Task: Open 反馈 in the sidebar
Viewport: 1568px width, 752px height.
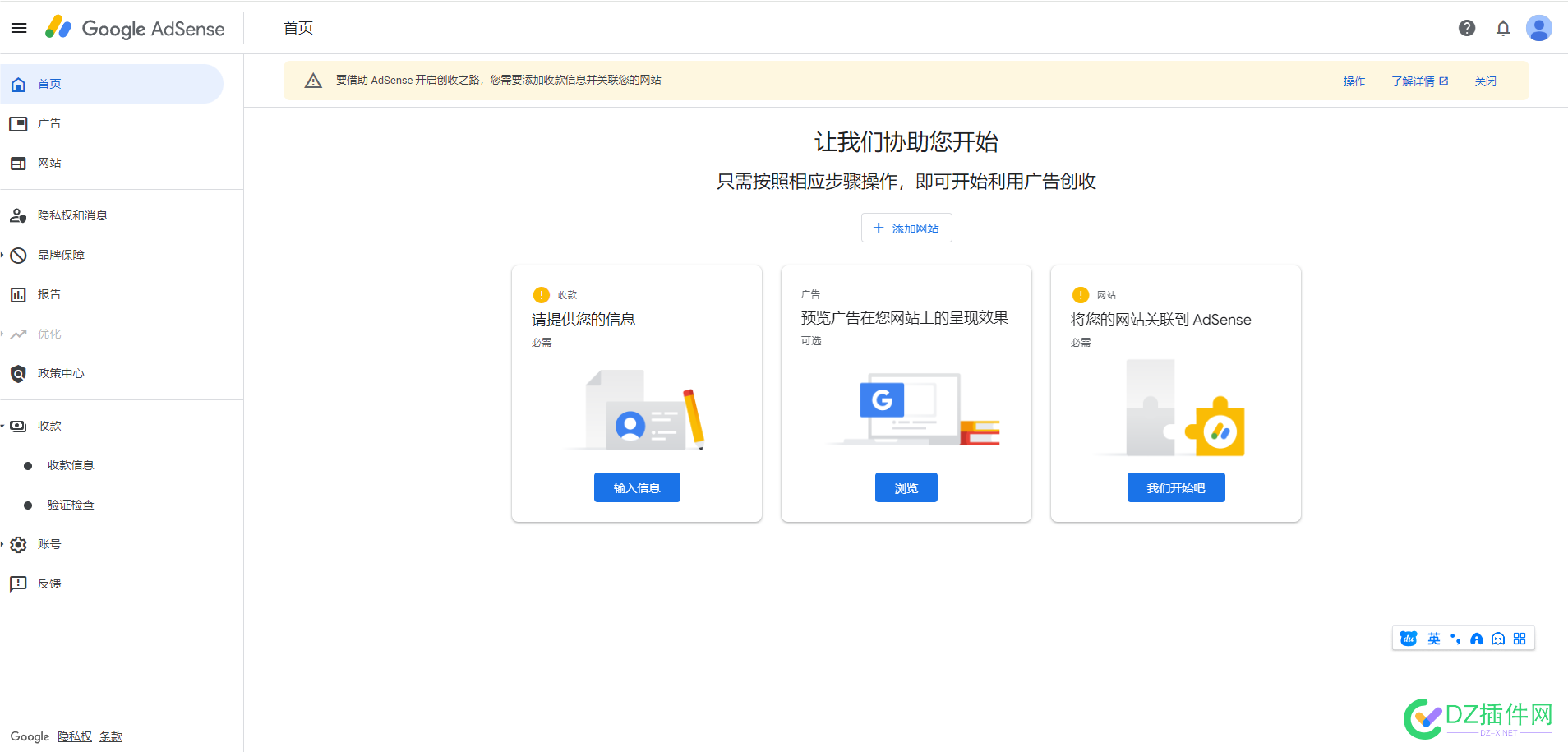Action: (112, 584)
